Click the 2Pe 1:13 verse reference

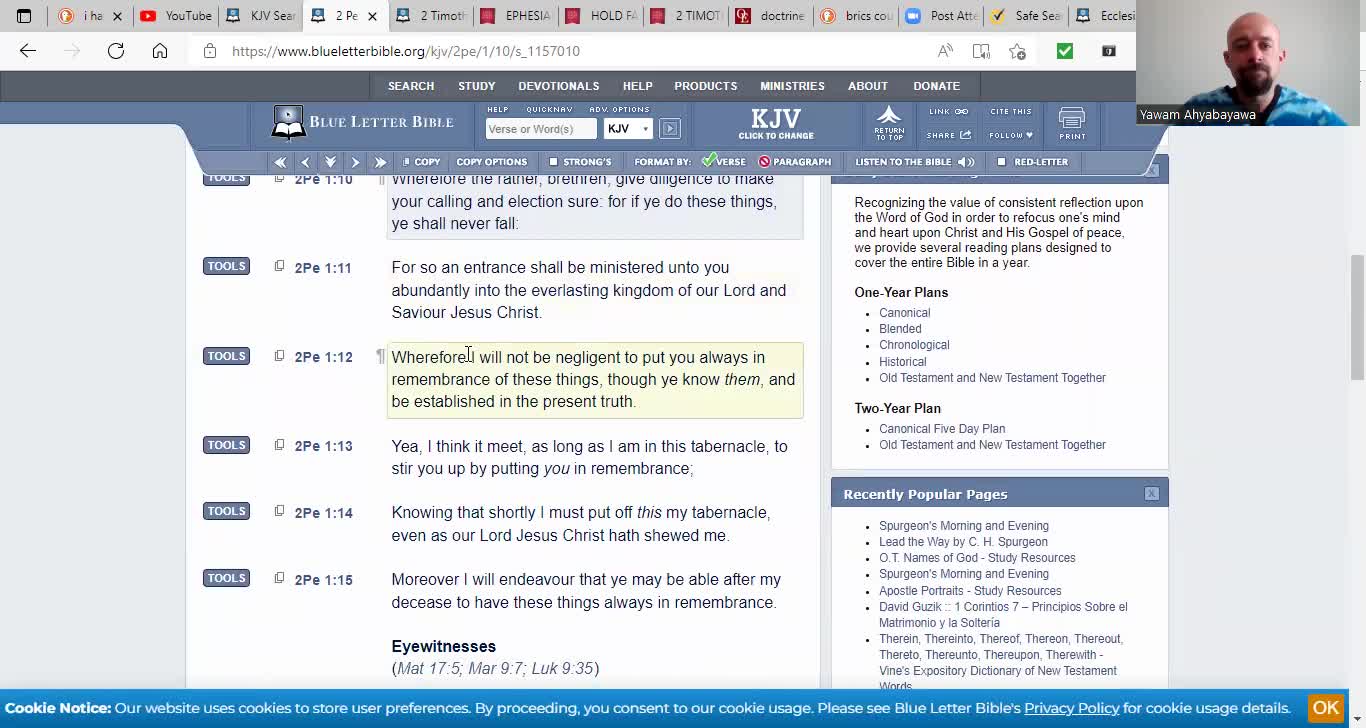(x=323, y=446)
